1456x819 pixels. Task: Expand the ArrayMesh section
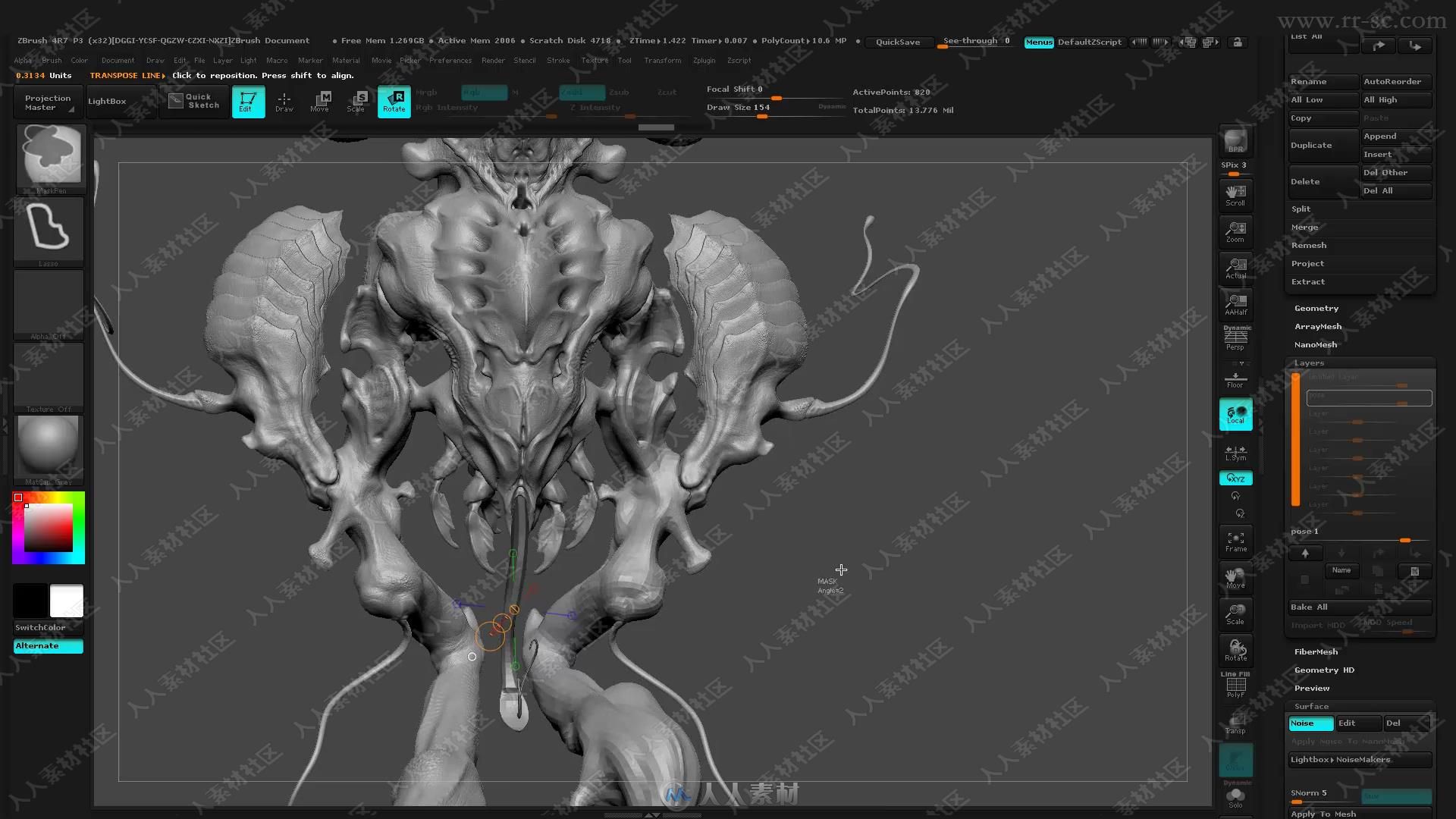(1318, 327)
